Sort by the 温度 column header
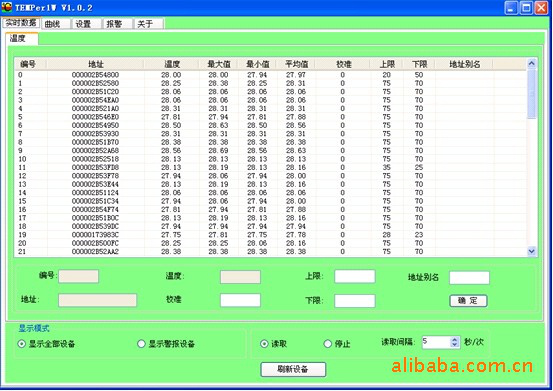Viewport: 553px width, 391px height. (172, 64)
